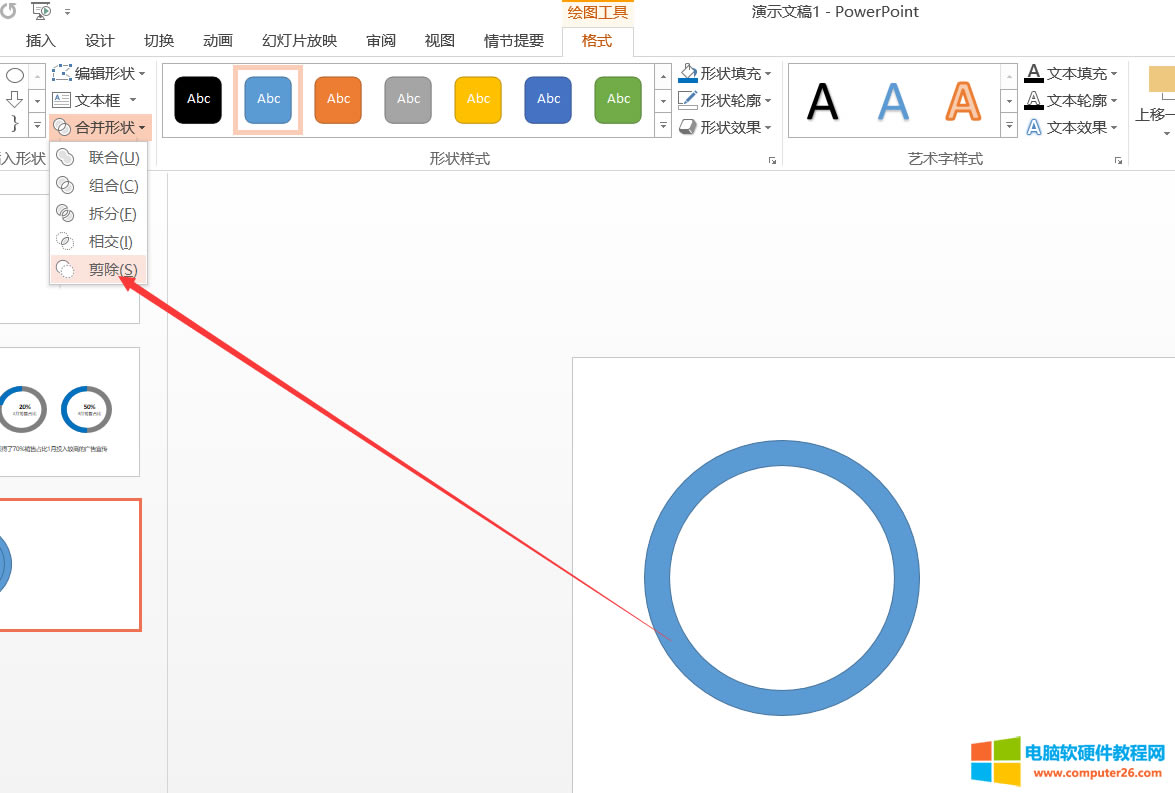The height and width of the screenshot is (793, 1175).
Task: Click the Text Effects (文本效果) icon
Action: click(1034, 127)
